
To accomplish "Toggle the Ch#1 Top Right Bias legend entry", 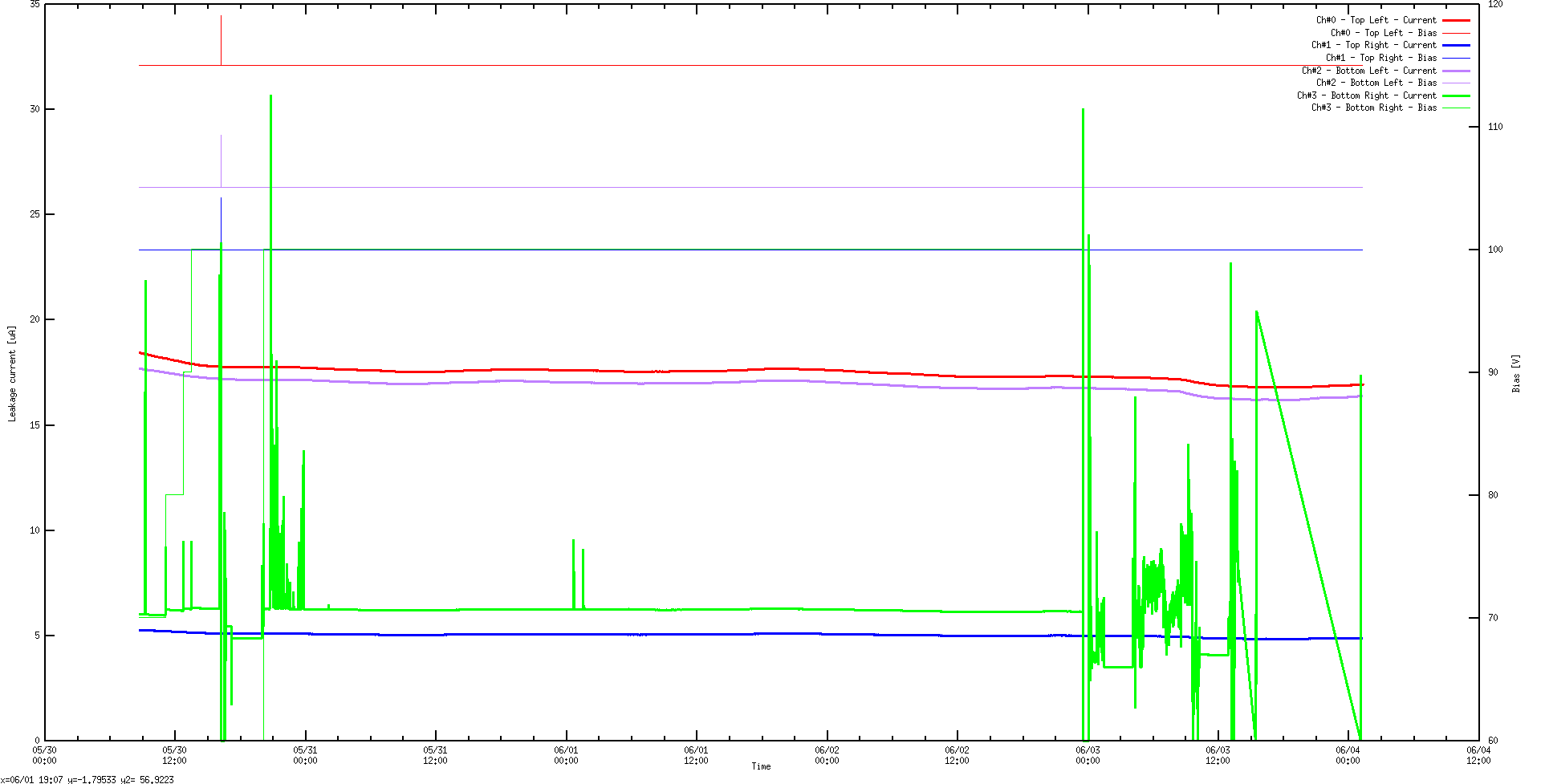I will click(1381, 58).
